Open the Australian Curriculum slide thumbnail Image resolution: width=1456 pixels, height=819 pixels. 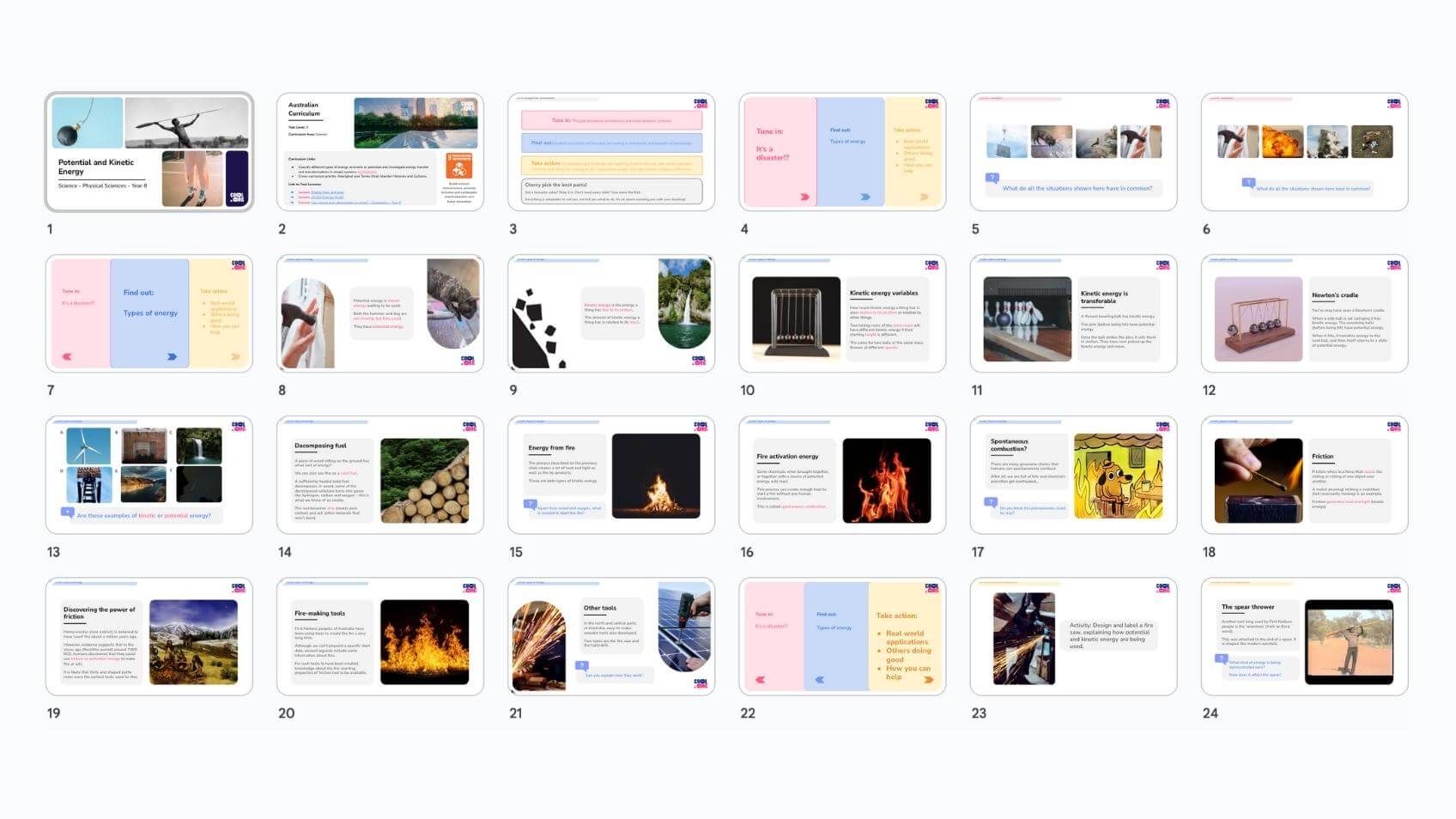click(379, 152)
